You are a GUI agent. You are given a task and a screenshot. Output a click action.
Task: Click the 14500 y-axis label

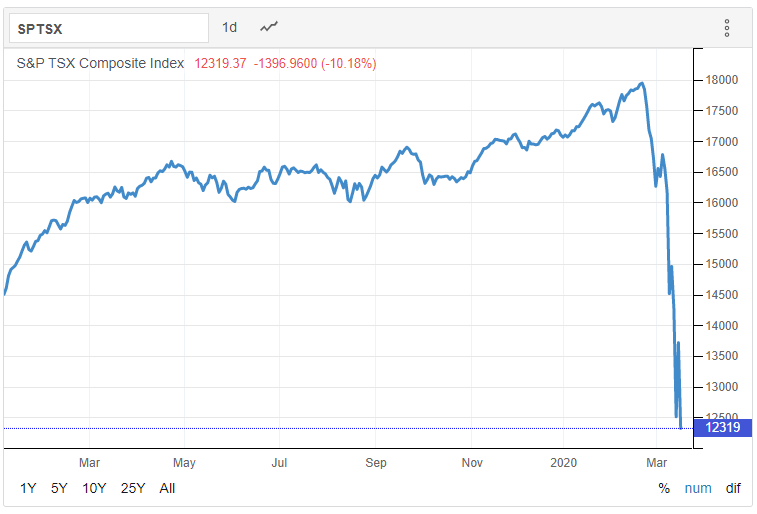tap(722, 295)
